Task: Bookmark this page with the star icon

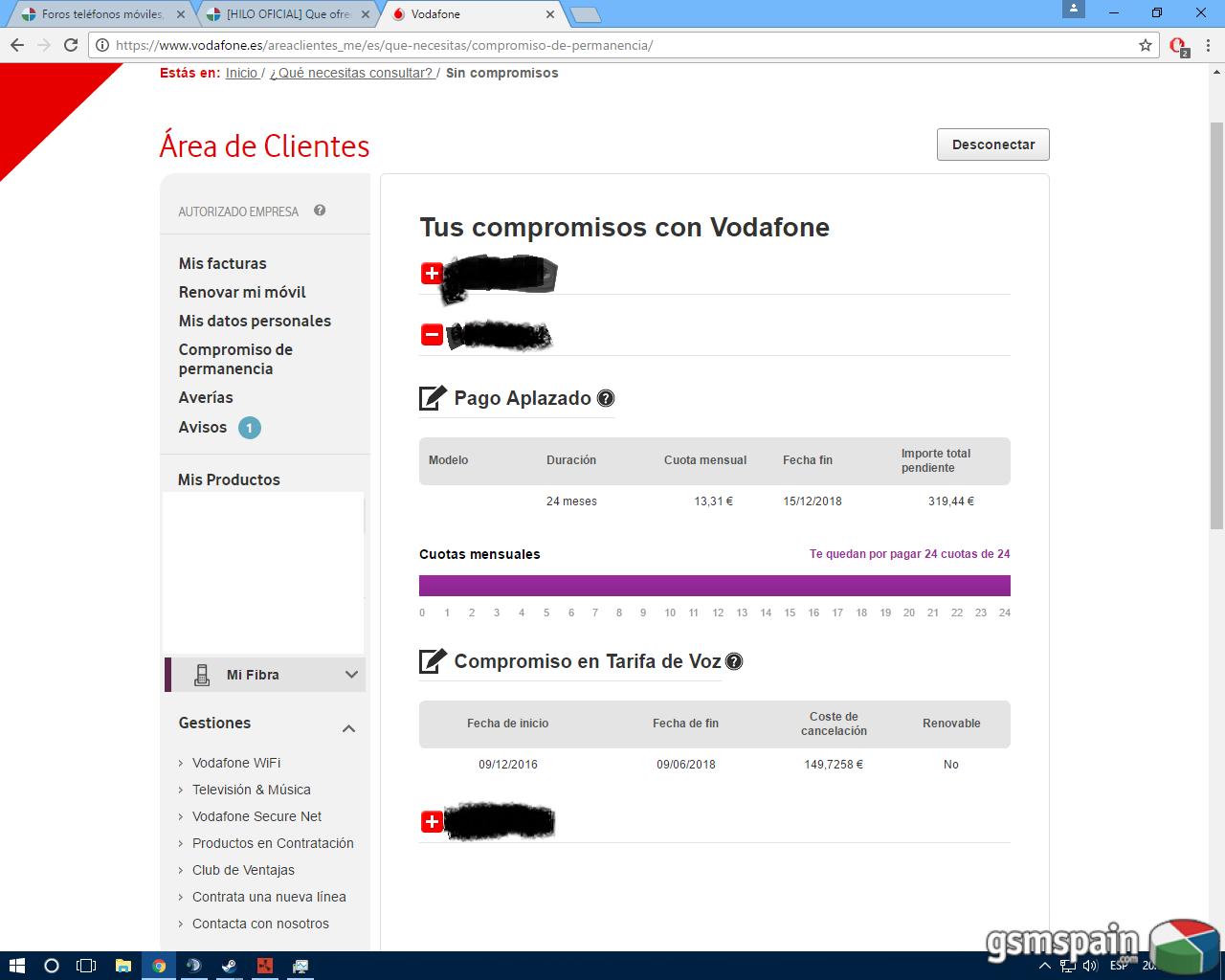Action: (1146, 45)
